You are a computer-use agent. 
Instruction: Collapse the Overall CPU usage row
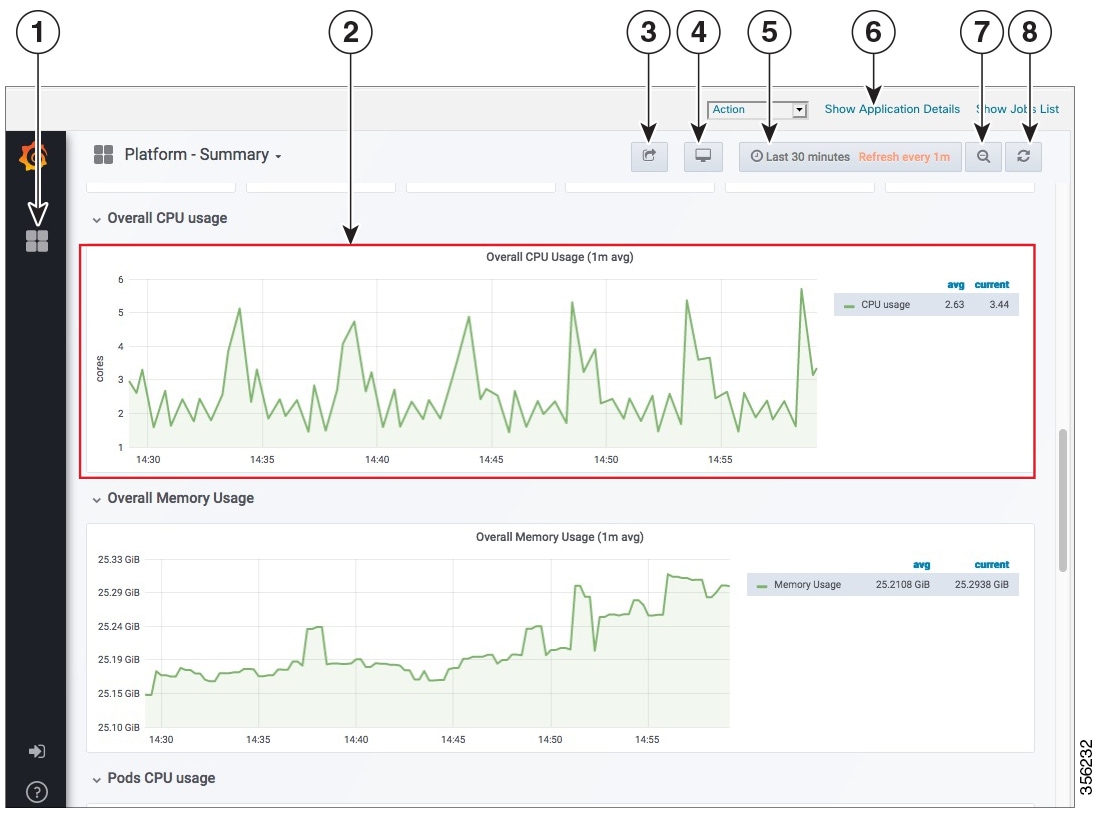click(160, 218)
